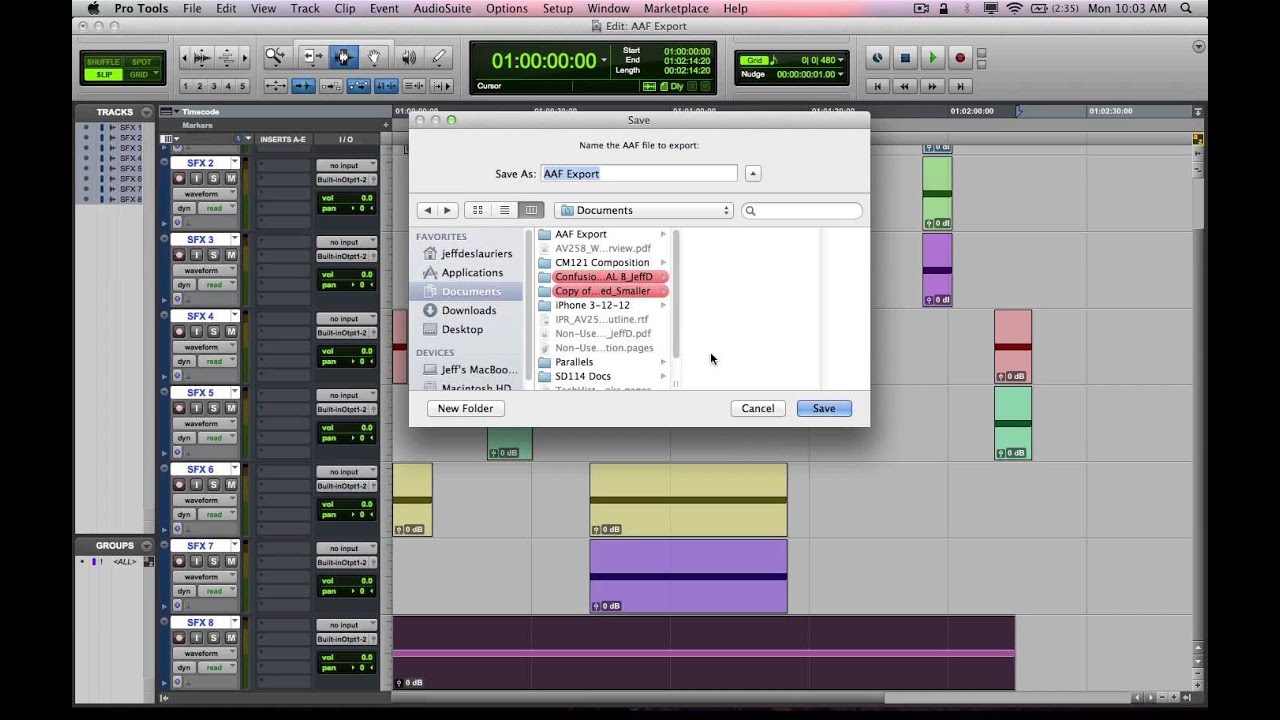Image resolution: width=1280 pixels, height=720 pixels.
Task: Toggle input monitoring on SFX 5
Action: click(197, 408)
